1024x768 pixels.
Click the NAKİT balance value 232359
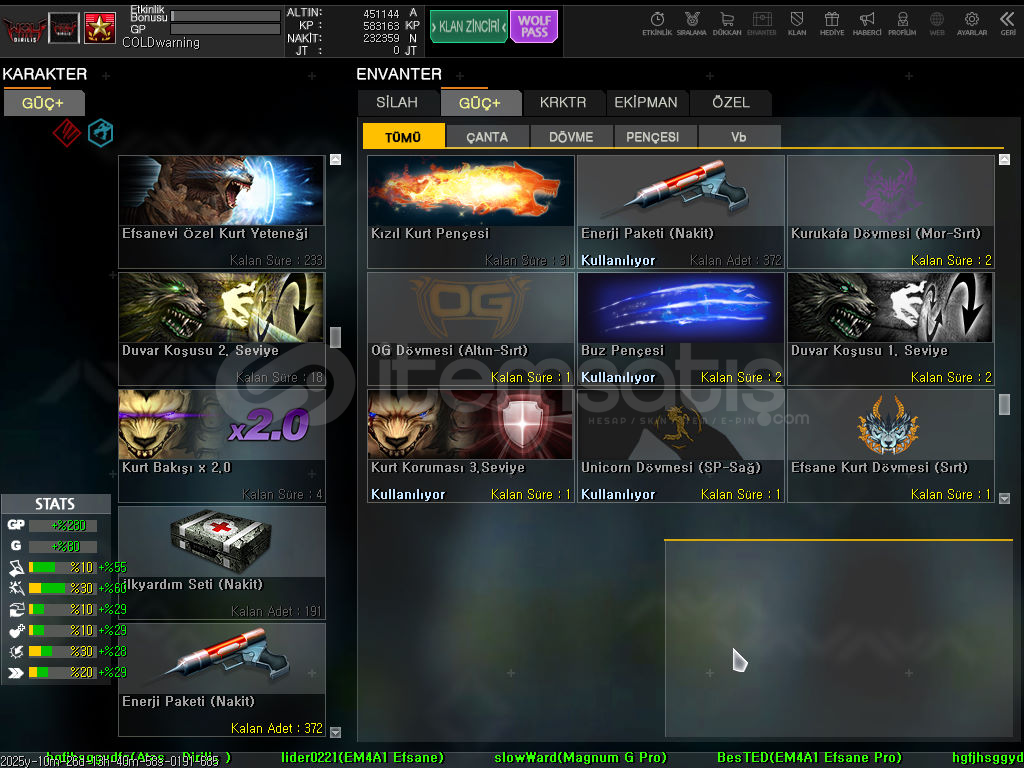[381, 38]
